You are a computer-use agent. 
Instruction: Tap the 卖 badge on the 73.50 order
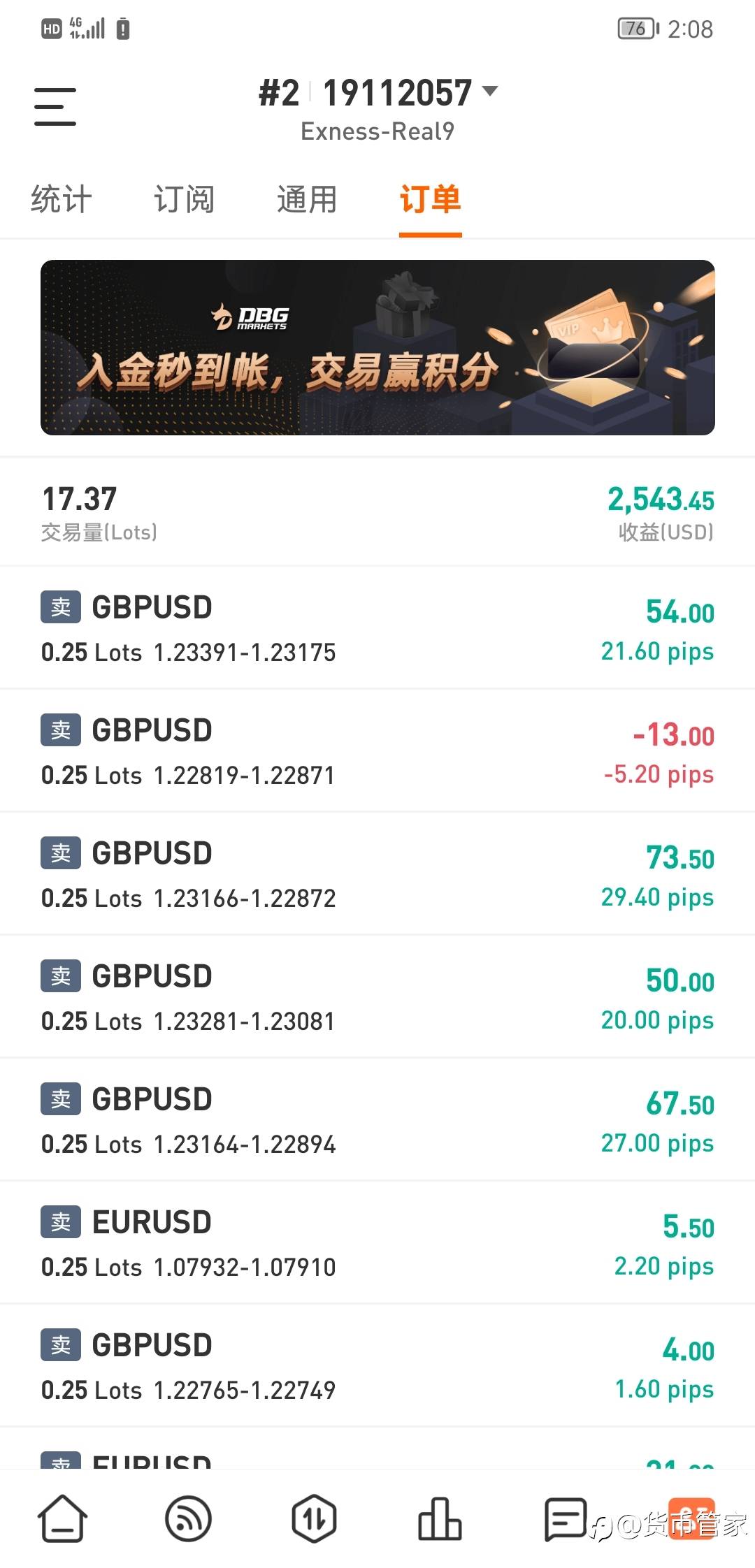(61, 853)
